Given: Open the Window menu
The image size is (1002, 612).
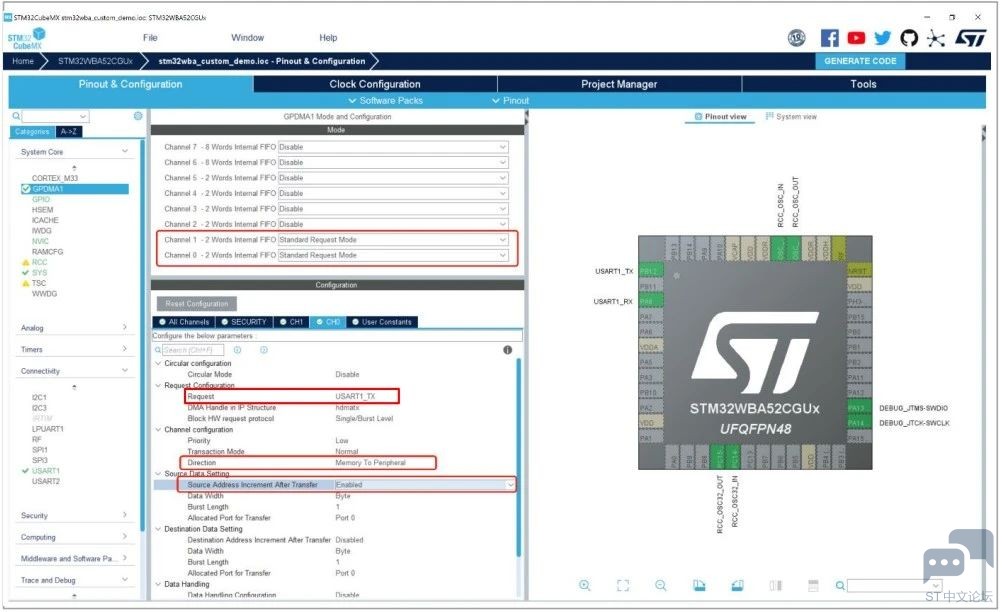Looking at the screenshot, I should [247, 38].
